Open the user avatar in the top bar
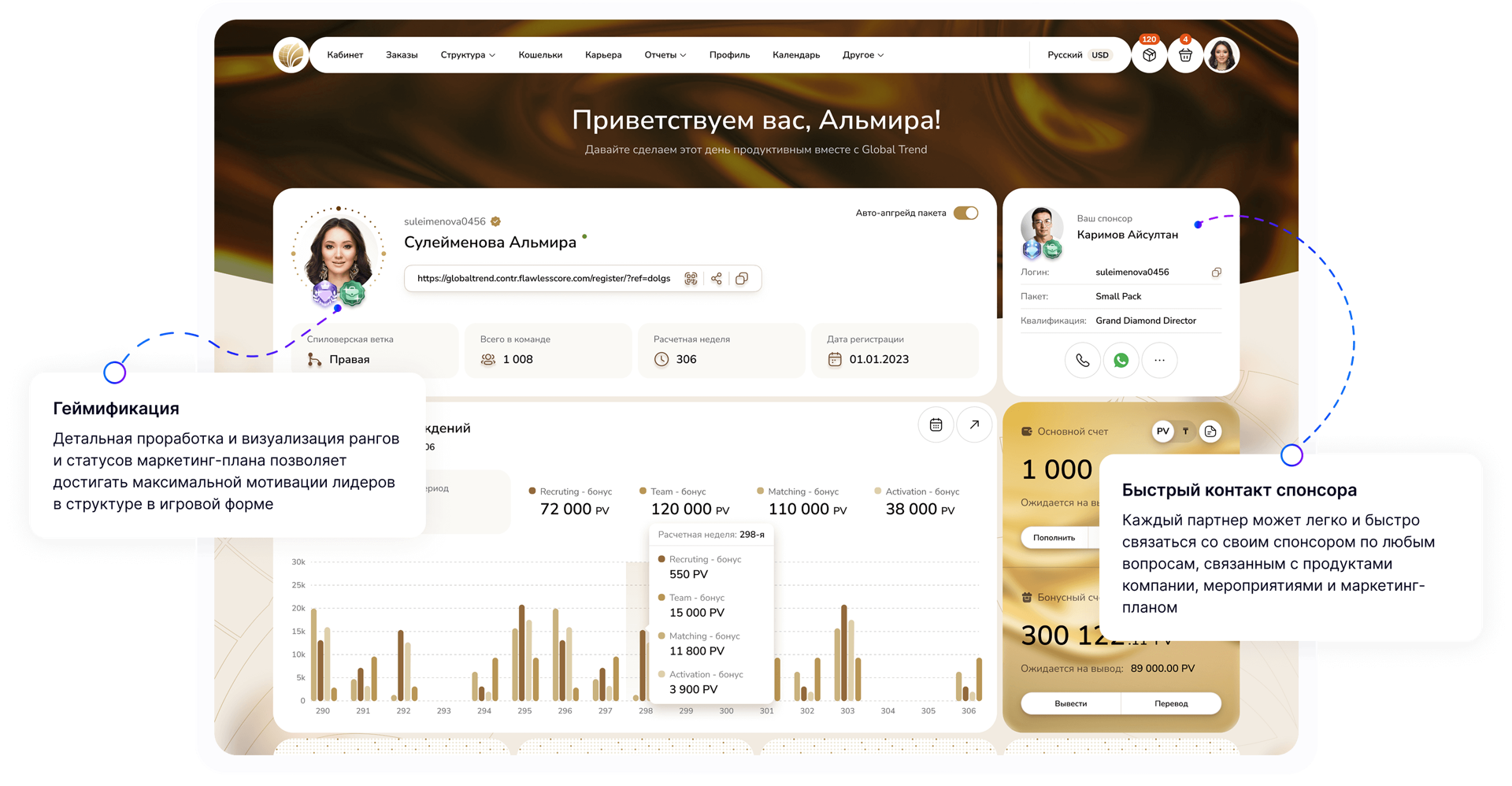This screenshot has height=786, width=1512. (1221, 55)
